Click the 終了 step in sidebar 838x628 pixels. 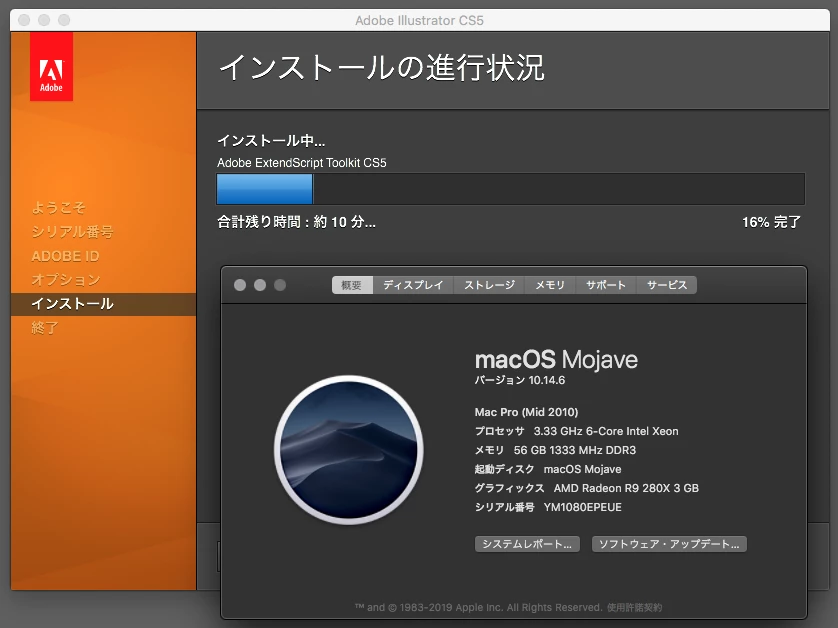45,328
